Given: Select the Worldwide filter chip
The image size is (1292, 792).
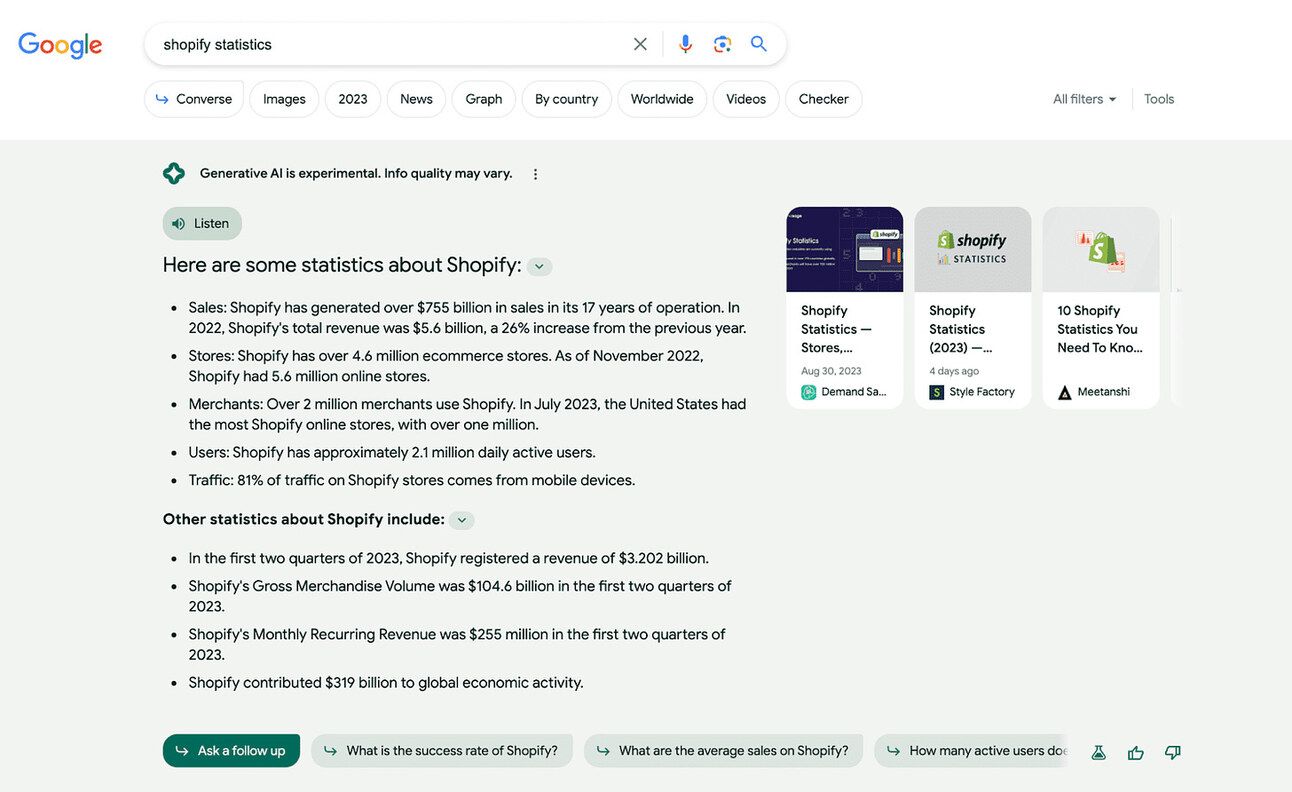Looking at the screenshot, I should [662, 99].
